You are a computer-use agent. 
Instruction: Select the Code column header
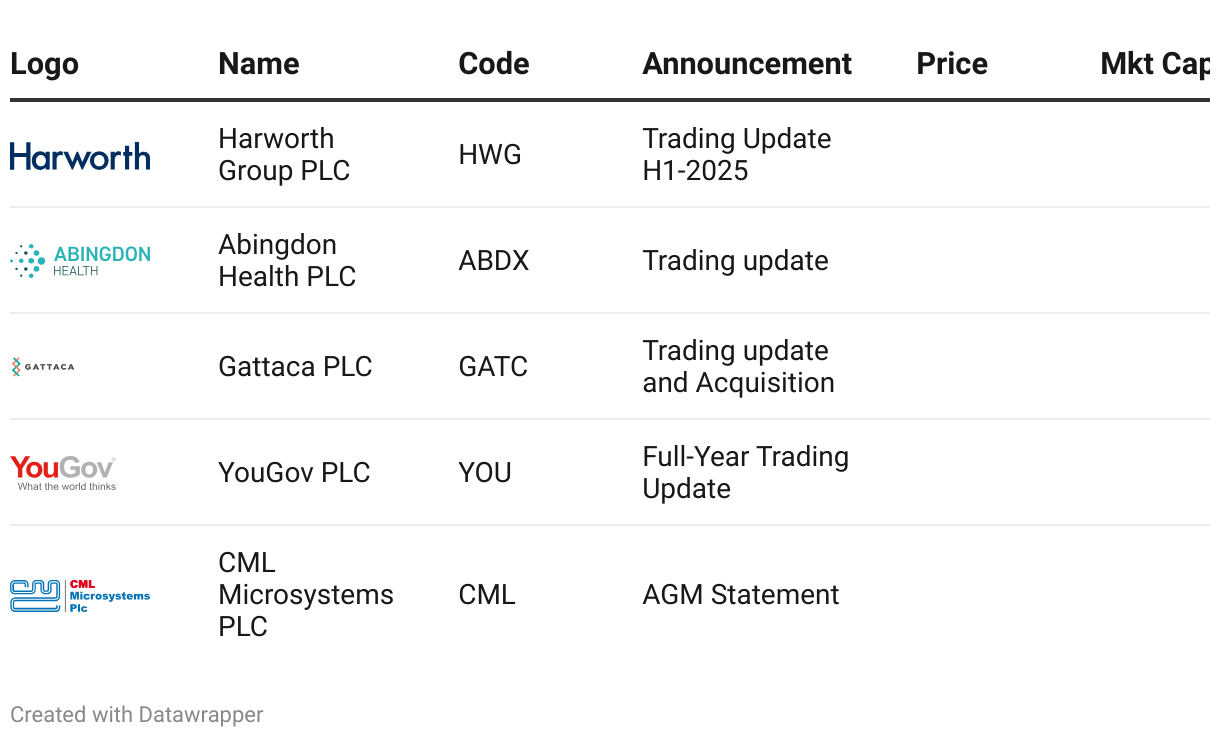click(x=494, y=64)
